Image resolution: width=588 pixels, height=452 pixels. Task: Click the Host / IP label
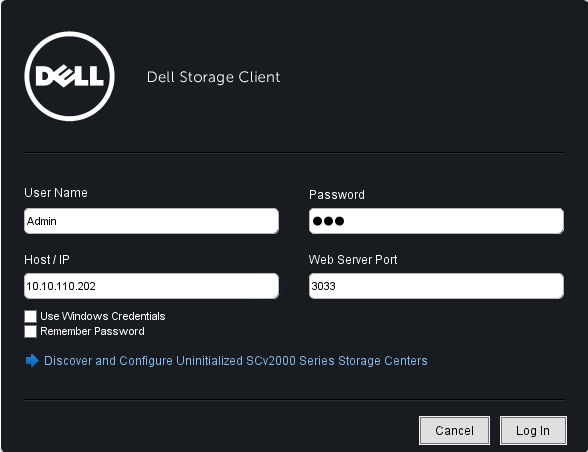[x=47, y=260]
